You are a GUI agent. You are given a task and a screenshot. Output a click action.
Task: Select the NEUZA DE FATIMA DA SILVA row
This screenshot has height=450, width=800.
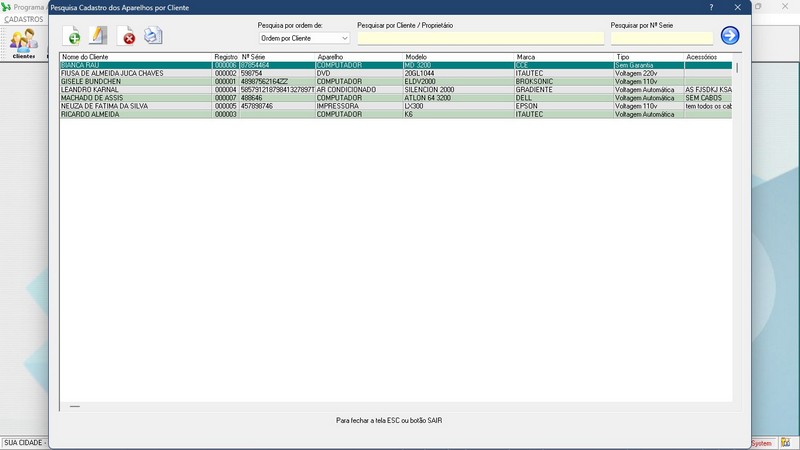coord(135,106)
